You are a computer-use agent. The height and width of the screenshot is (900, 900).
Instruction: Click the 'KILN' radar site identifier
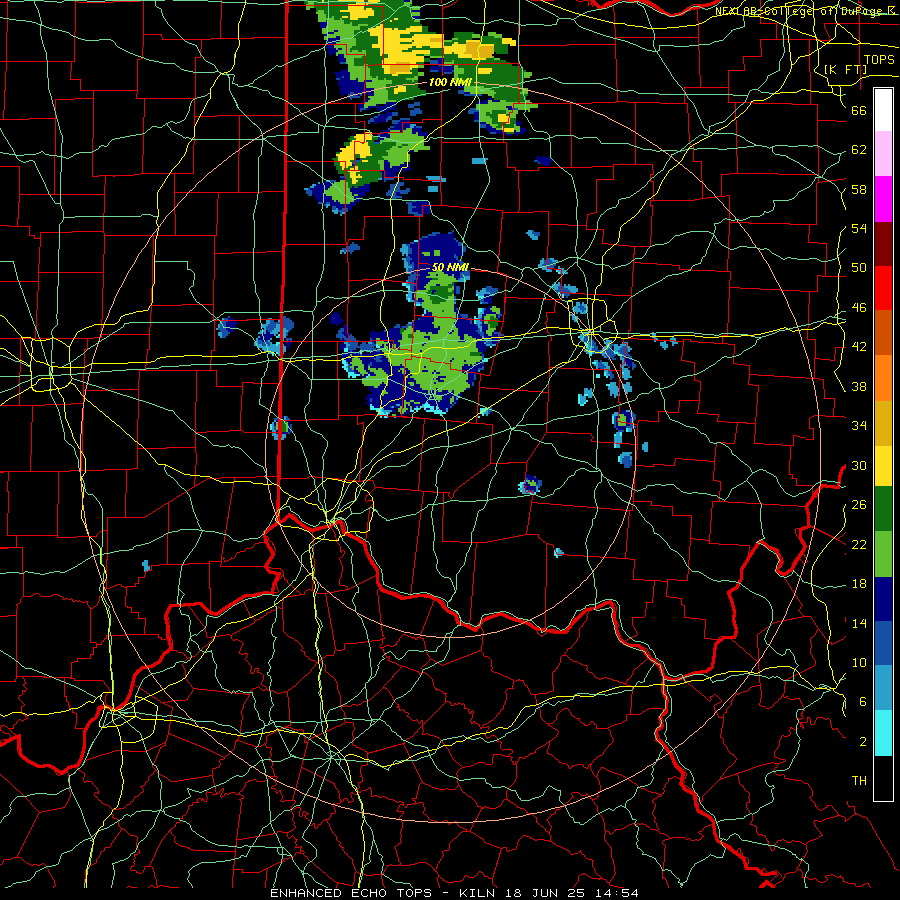tap(479, 893)
